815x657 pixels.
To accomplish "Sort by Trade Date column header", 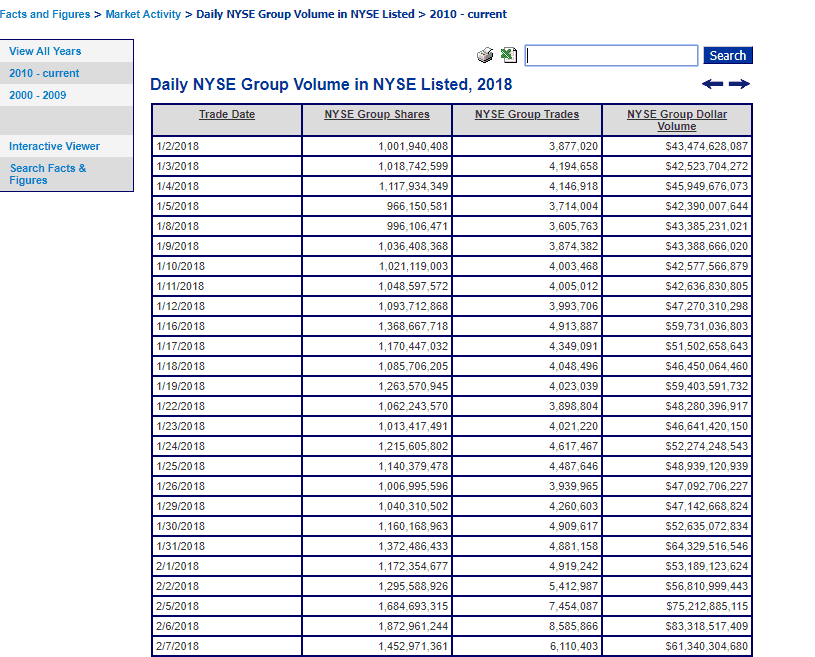I will click(x=227, y=114).
